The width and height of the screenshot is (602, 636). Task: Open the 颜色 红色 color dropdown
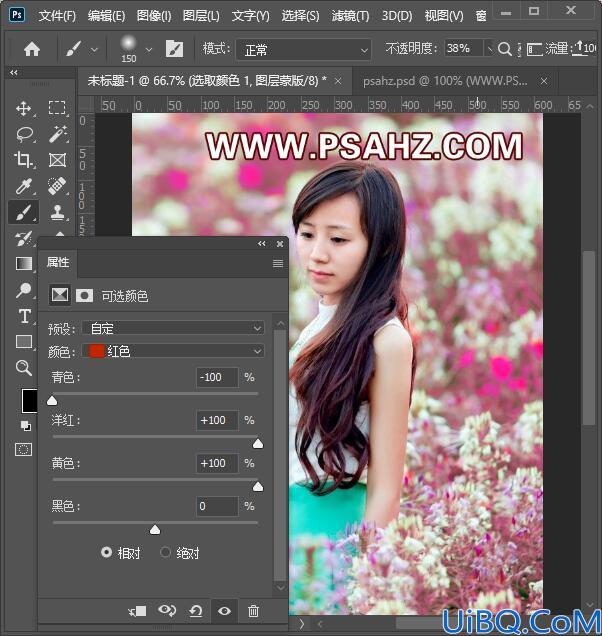173,351
